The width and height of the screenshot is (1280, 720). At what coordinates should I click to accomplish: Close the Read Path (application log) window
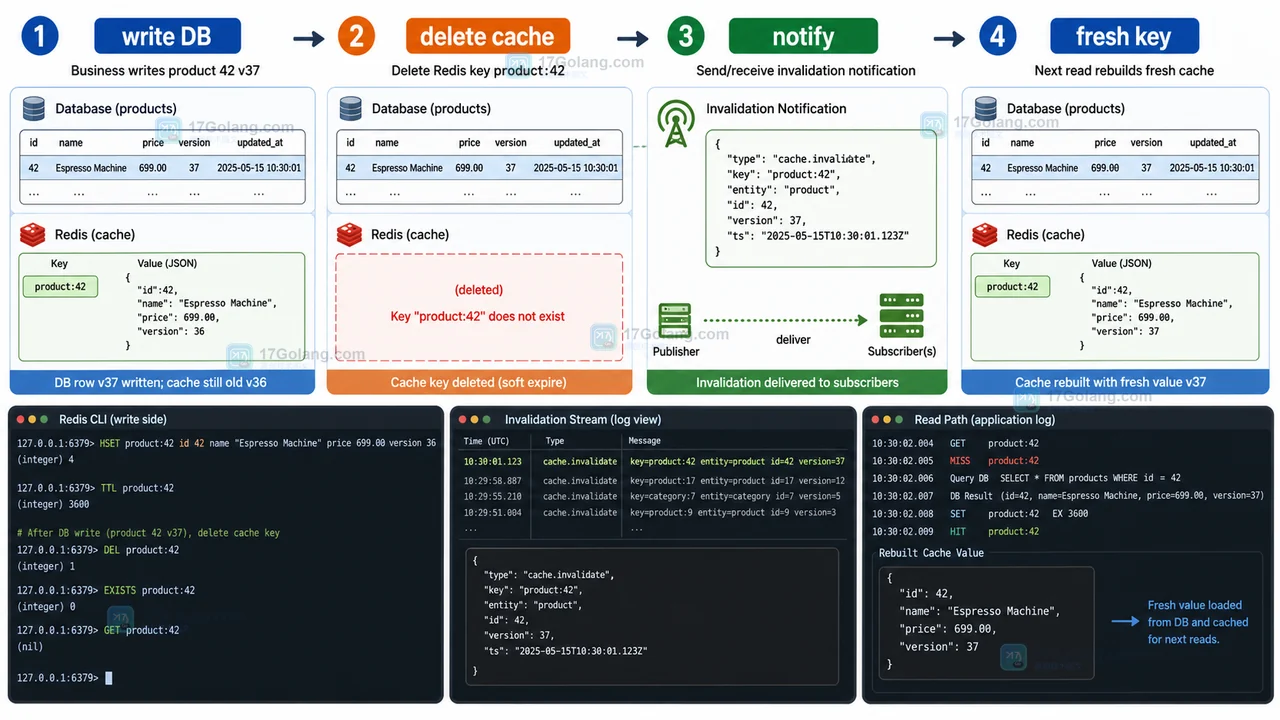click(x=875, y=419)
